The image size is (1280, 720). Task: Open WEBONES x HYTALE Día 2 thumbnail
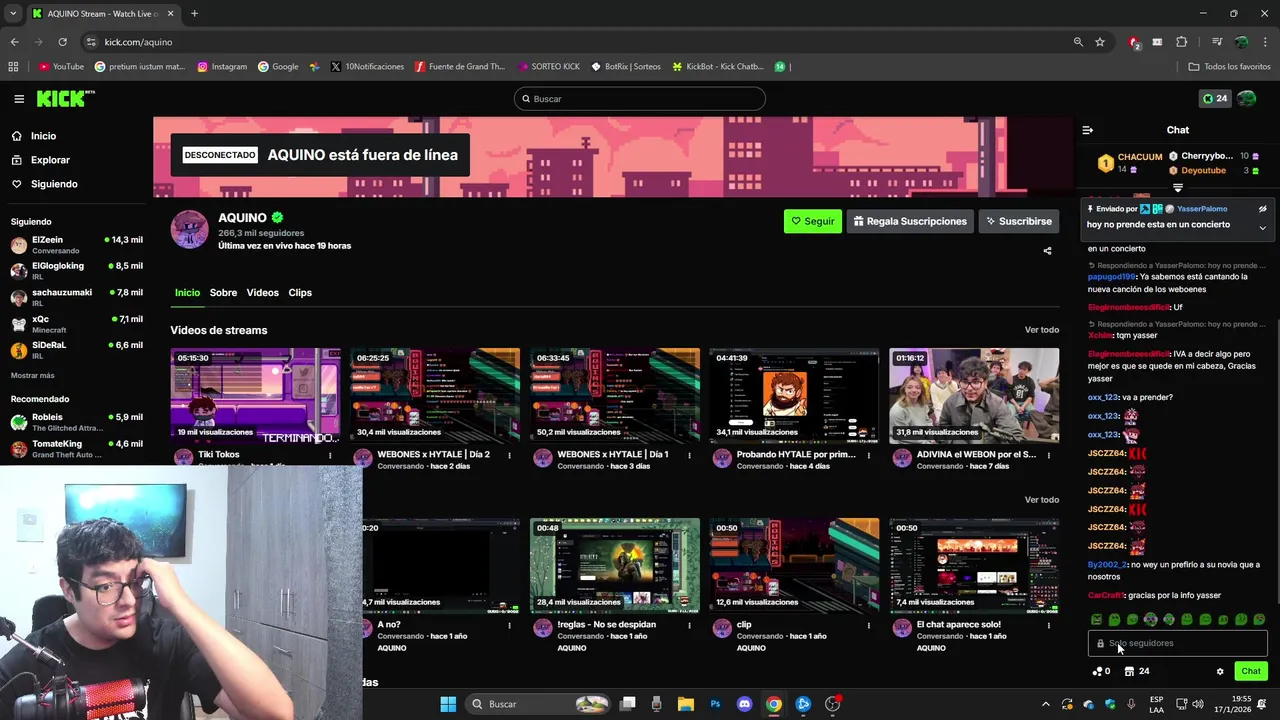point(435,395)
